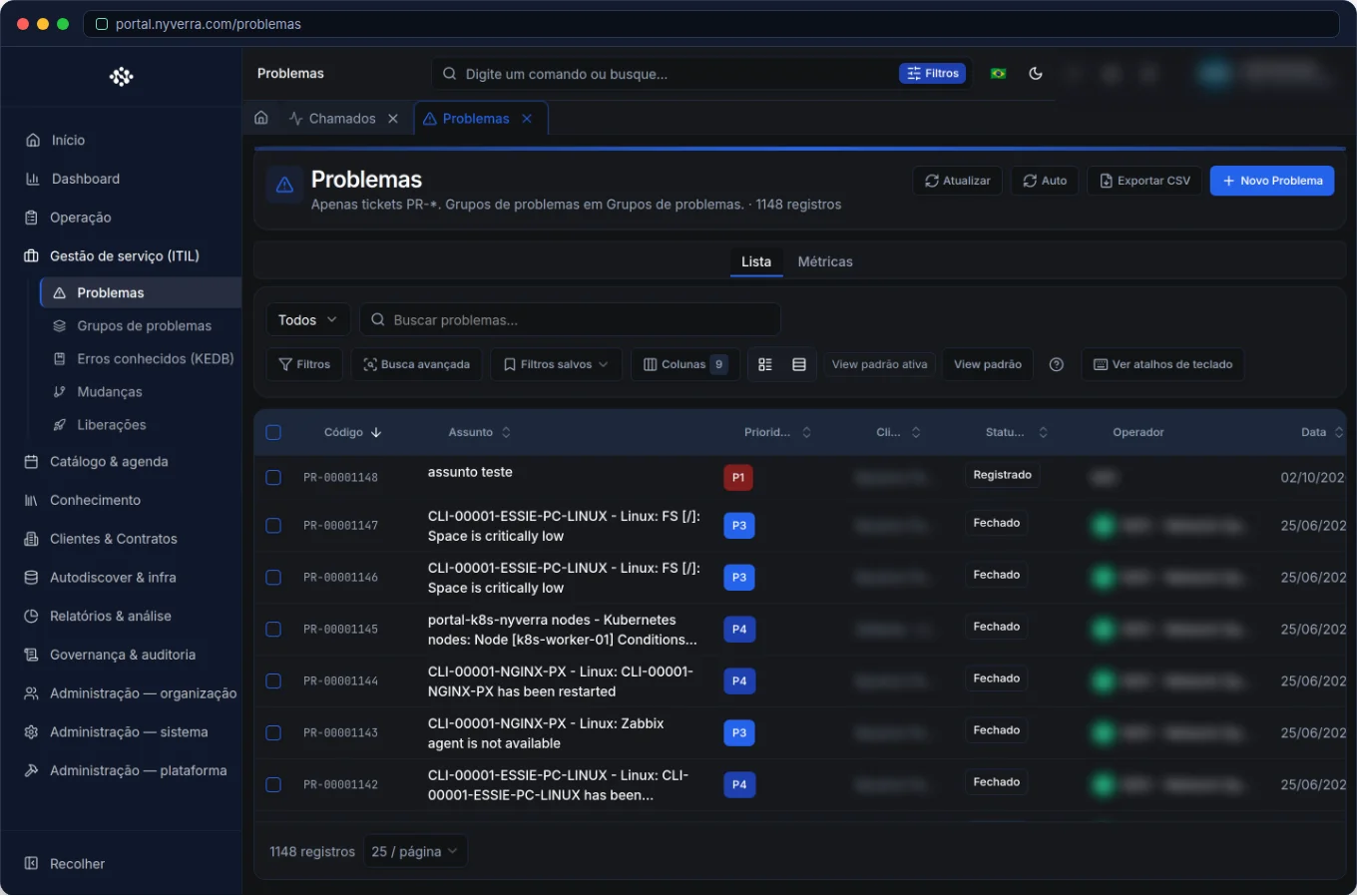The height and width of the screenshot is (896, 1357).
Task: Switch to the Chamados tab
Action: click(x=342, y=119)
